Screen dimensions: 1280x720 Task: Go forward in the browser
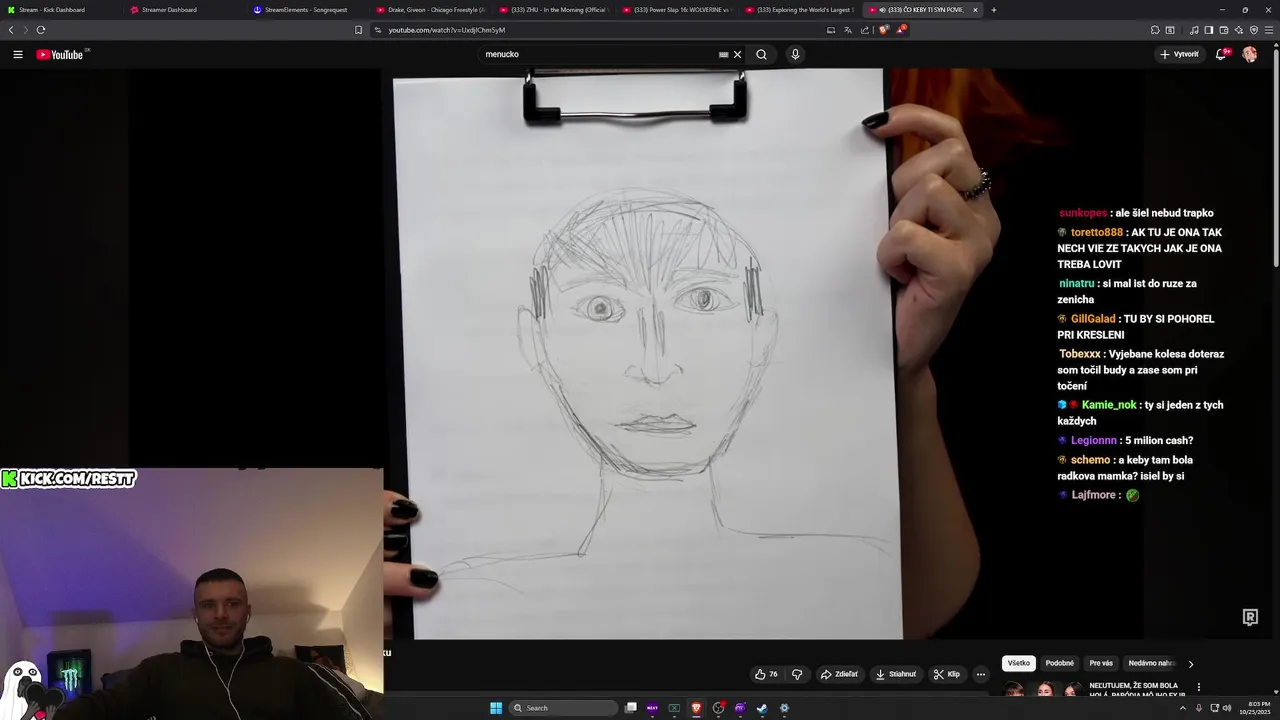[x=25, y=30]
